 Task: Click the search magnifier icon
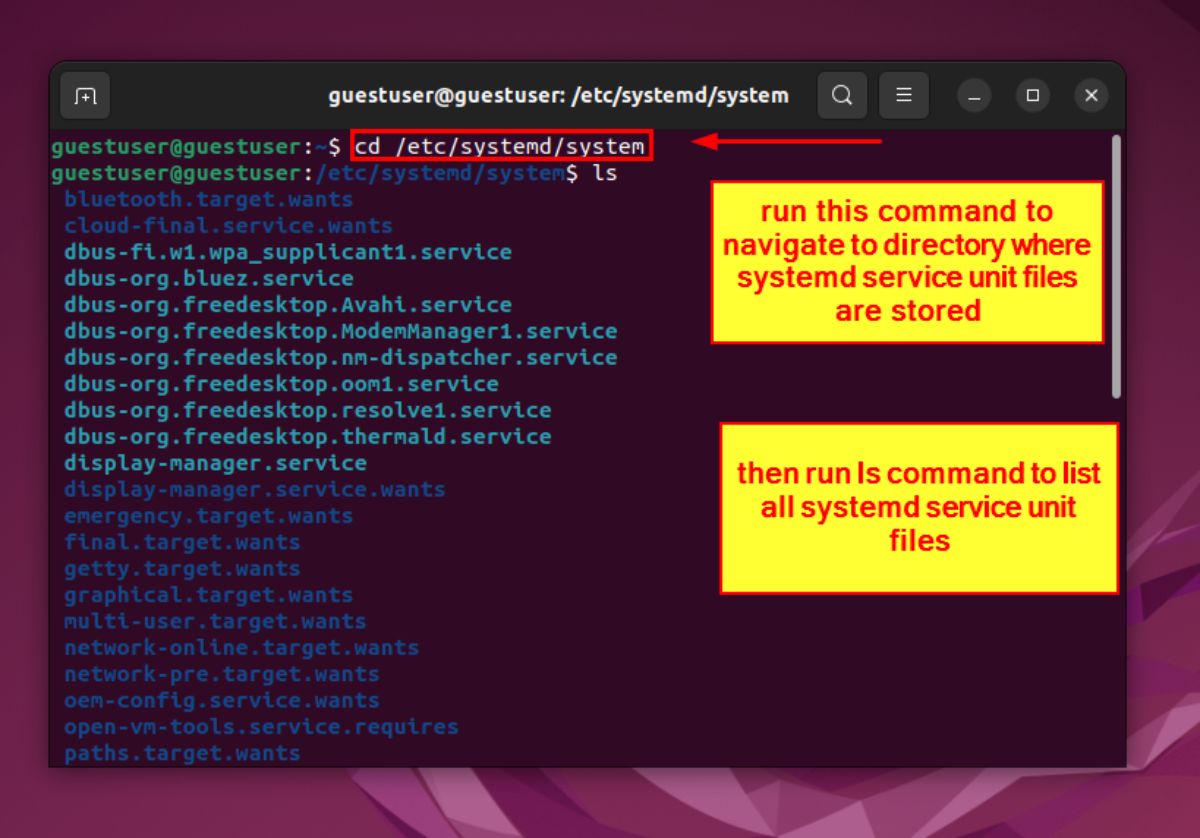click(x=842, y=95)
